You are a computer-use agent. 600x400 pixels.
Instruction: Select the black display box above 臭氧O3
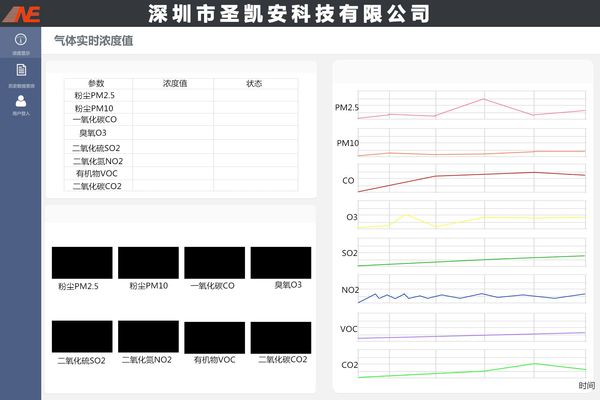[x=281, y=262]
